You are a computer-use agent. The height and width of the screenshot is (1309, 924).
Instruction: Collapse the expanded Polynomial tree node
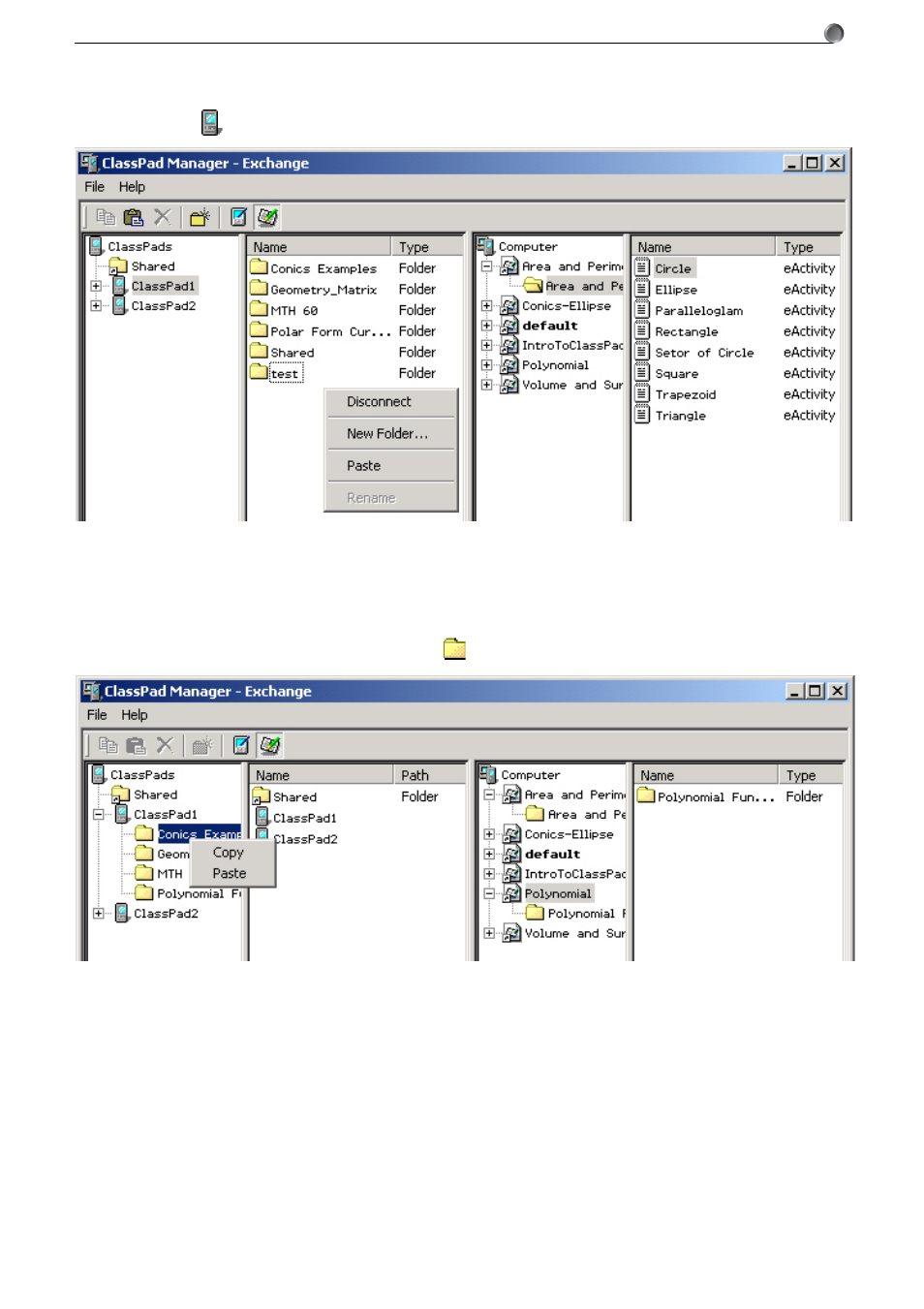pos(489,893)
